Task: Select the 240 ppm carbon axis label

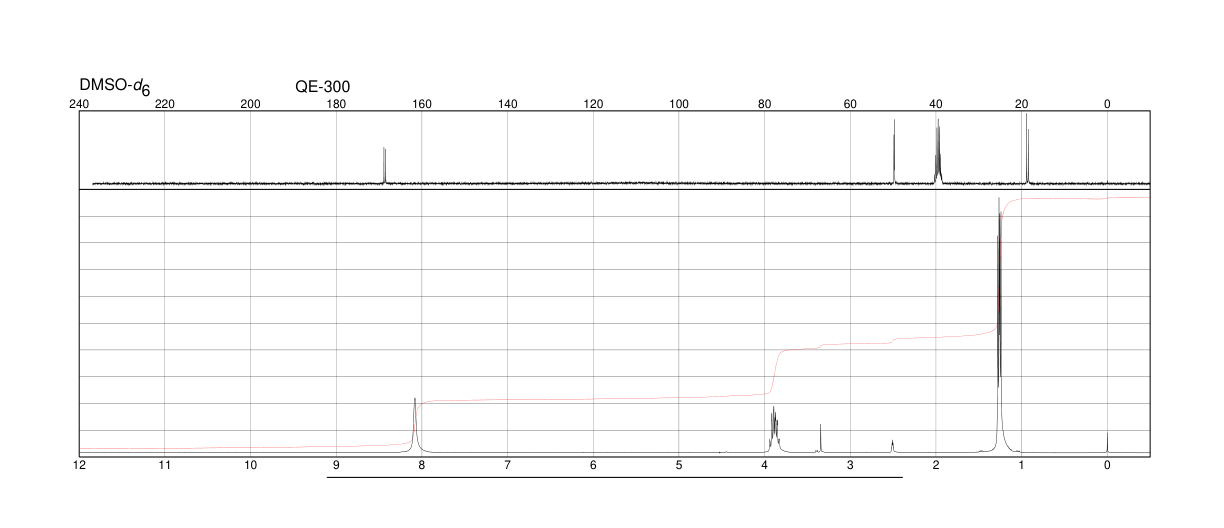Action: tap(79, 104)
